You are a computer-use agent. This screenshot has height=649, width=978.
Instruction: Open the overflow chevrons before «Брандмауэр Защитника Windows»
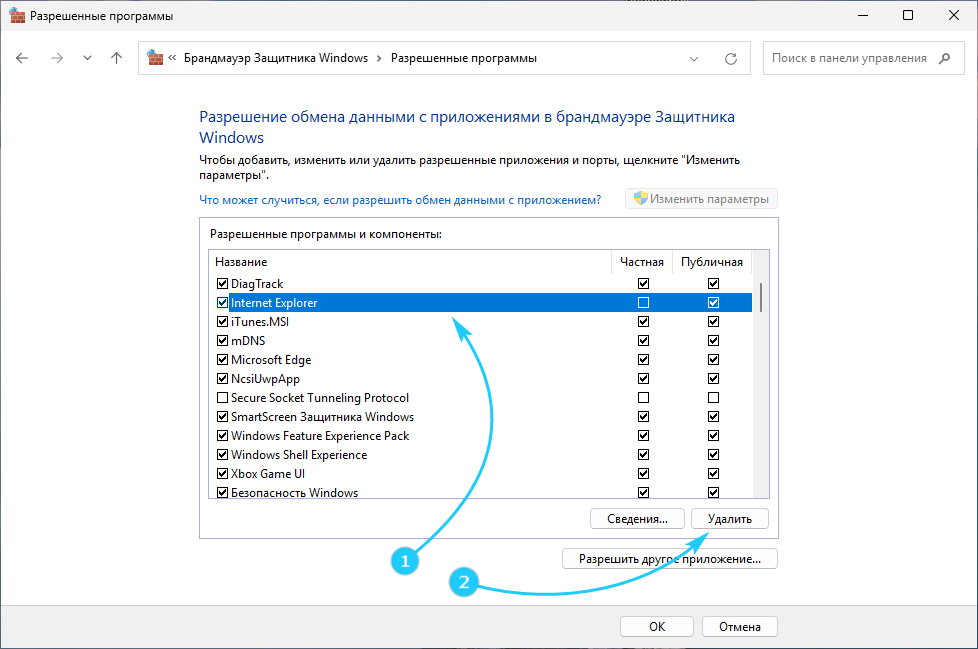pyautogui.click(x=172, y=58)
